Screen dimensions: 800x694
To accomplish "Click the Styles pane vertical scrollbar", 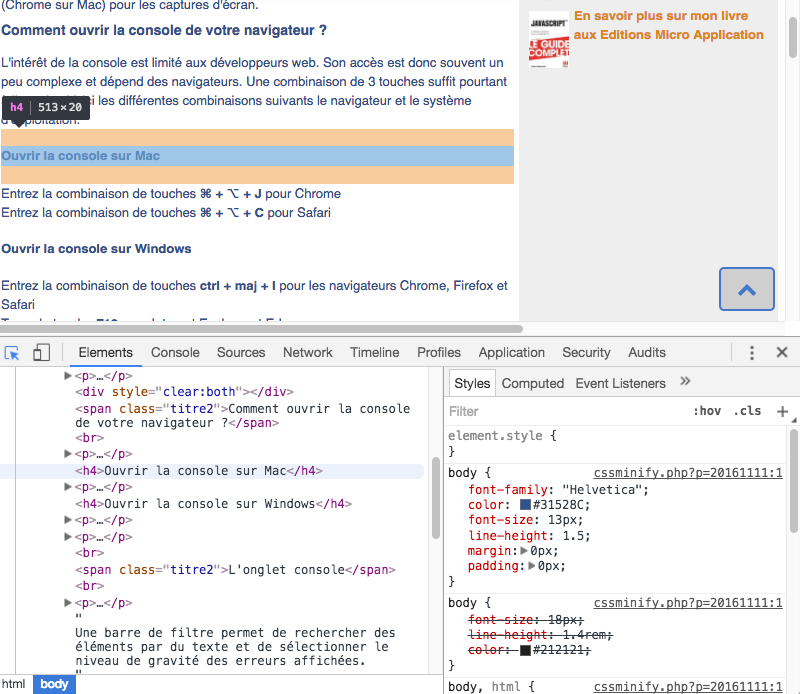I will tap(793, 482).
